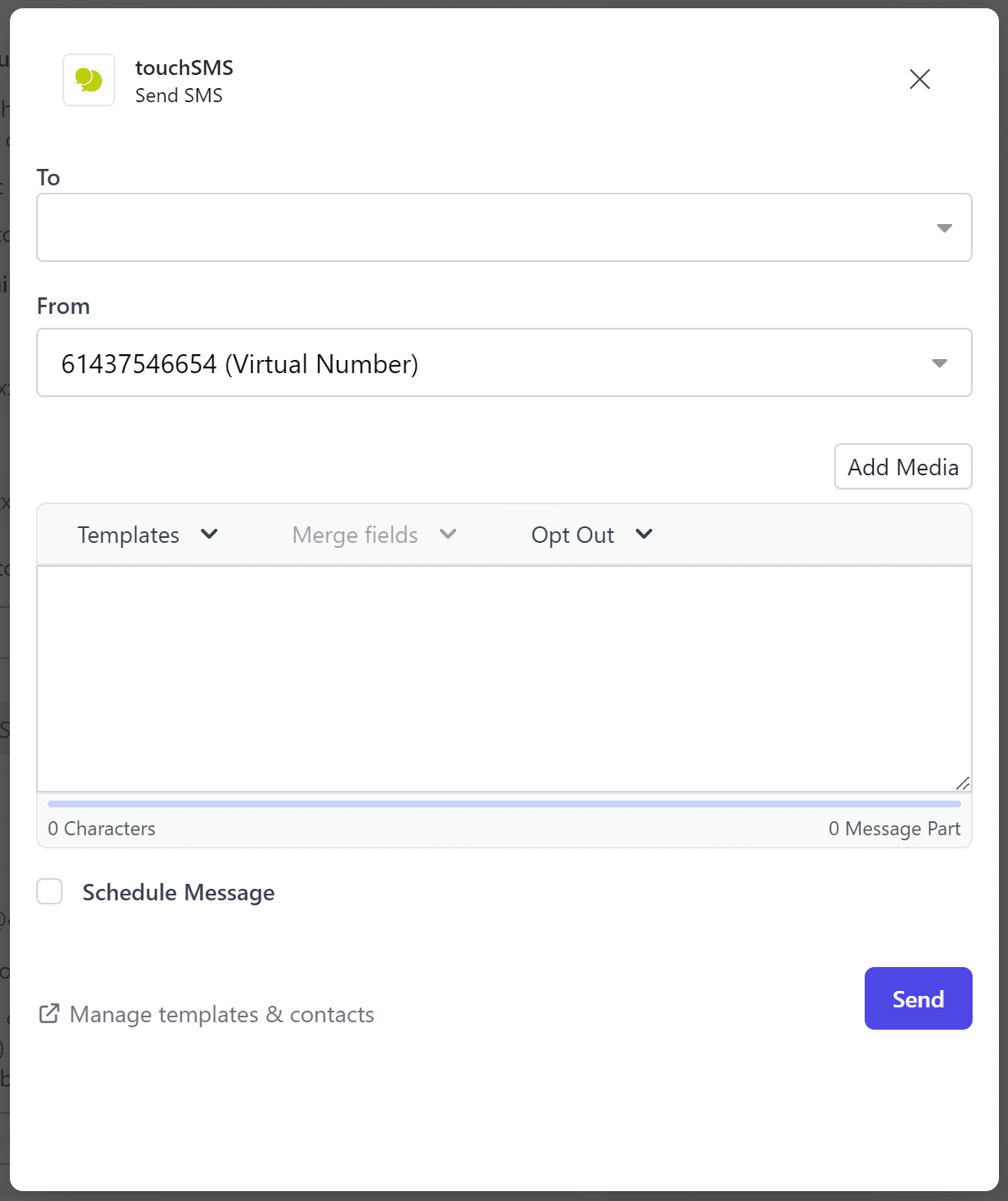The width and height of the screenshot is (1008, 1201).
Task: Open Manage templates & contacts link
Action: pos(222,1015)
